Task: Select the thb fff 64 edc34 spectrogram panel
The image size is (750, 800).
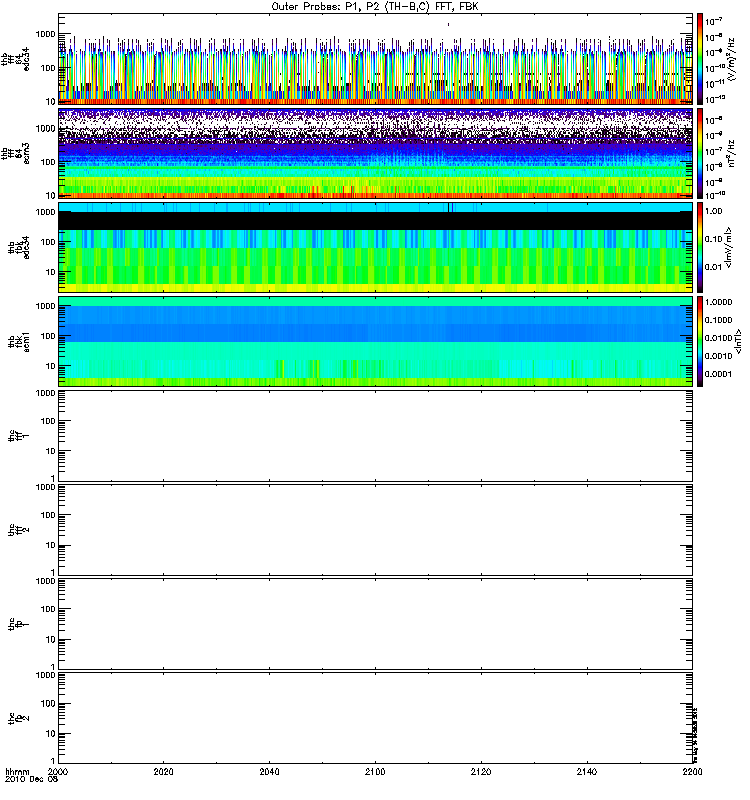Action: (376, 59)
